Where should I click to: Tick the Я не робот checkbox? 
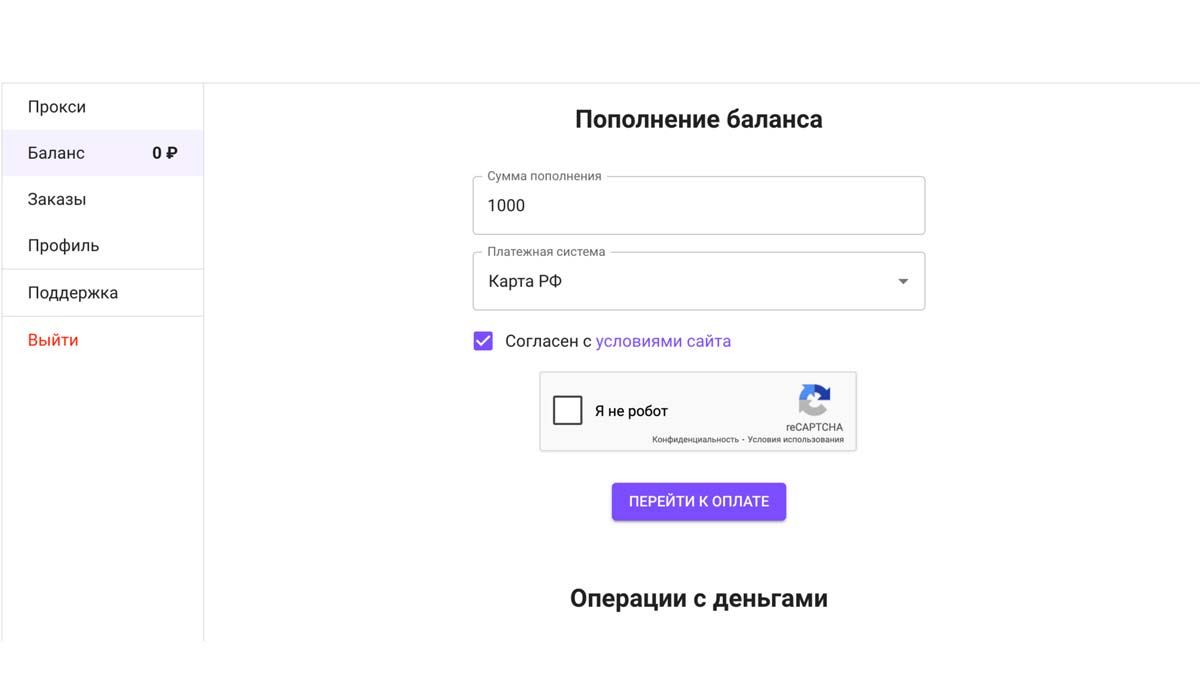pyautogui.click(x=568, y=410)
